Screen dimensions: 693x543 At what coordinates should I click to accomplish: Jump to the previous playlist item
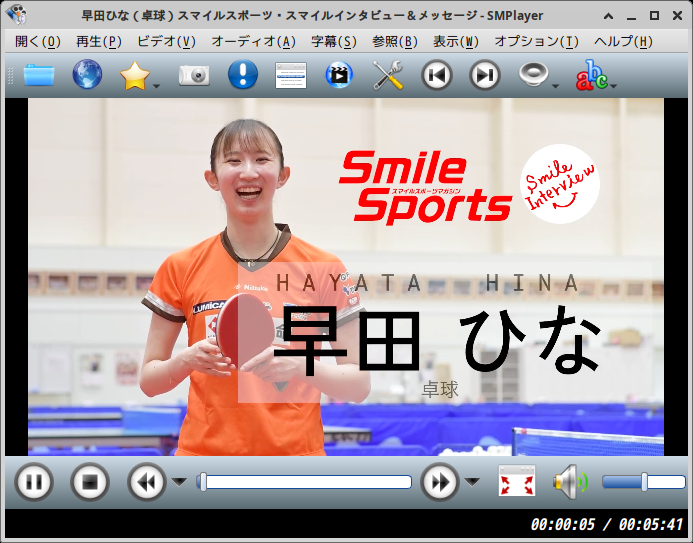click(x=436, y=75)
